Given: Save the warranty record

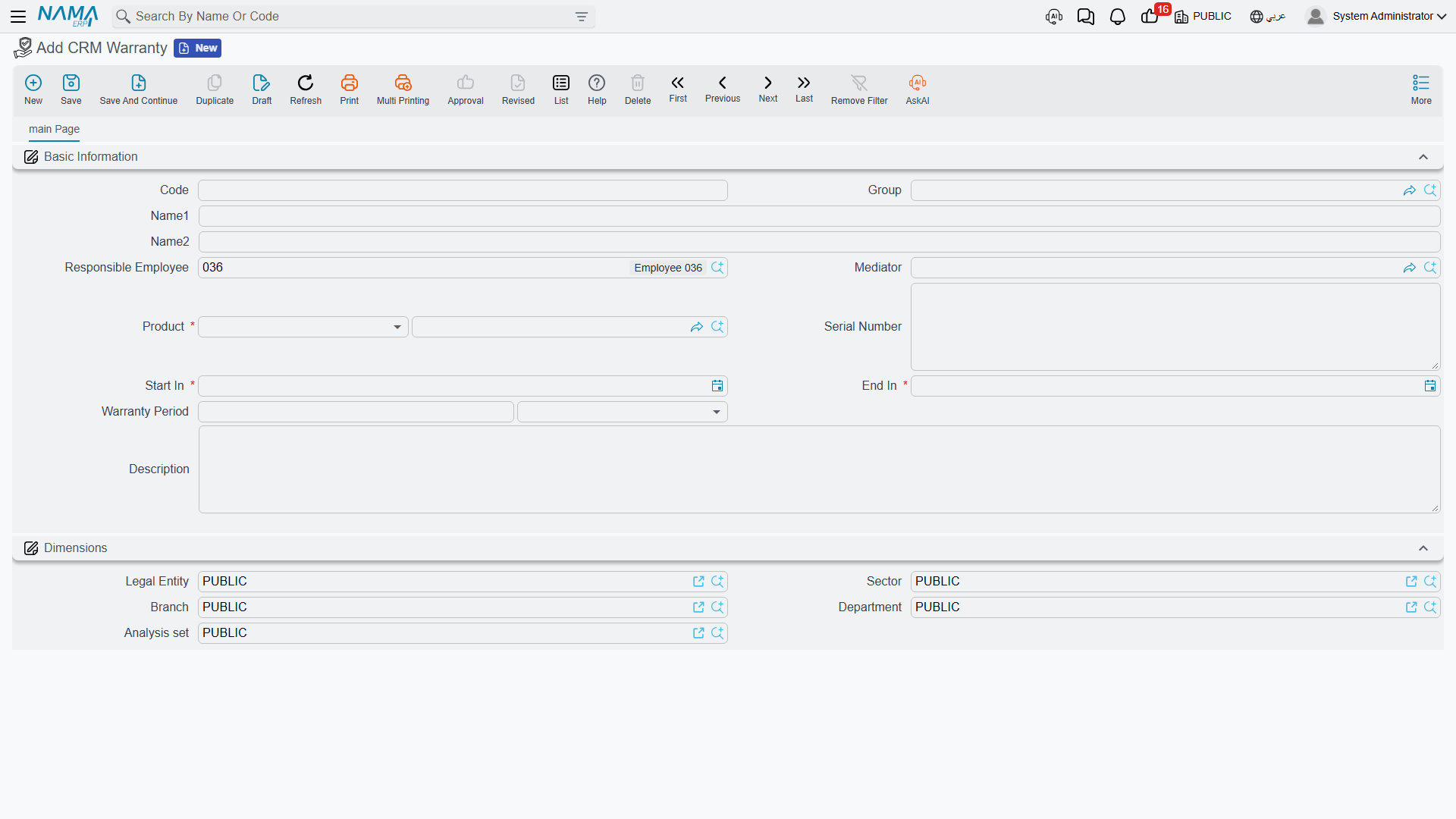Looking at the screenshot, I should pos(71,89).
